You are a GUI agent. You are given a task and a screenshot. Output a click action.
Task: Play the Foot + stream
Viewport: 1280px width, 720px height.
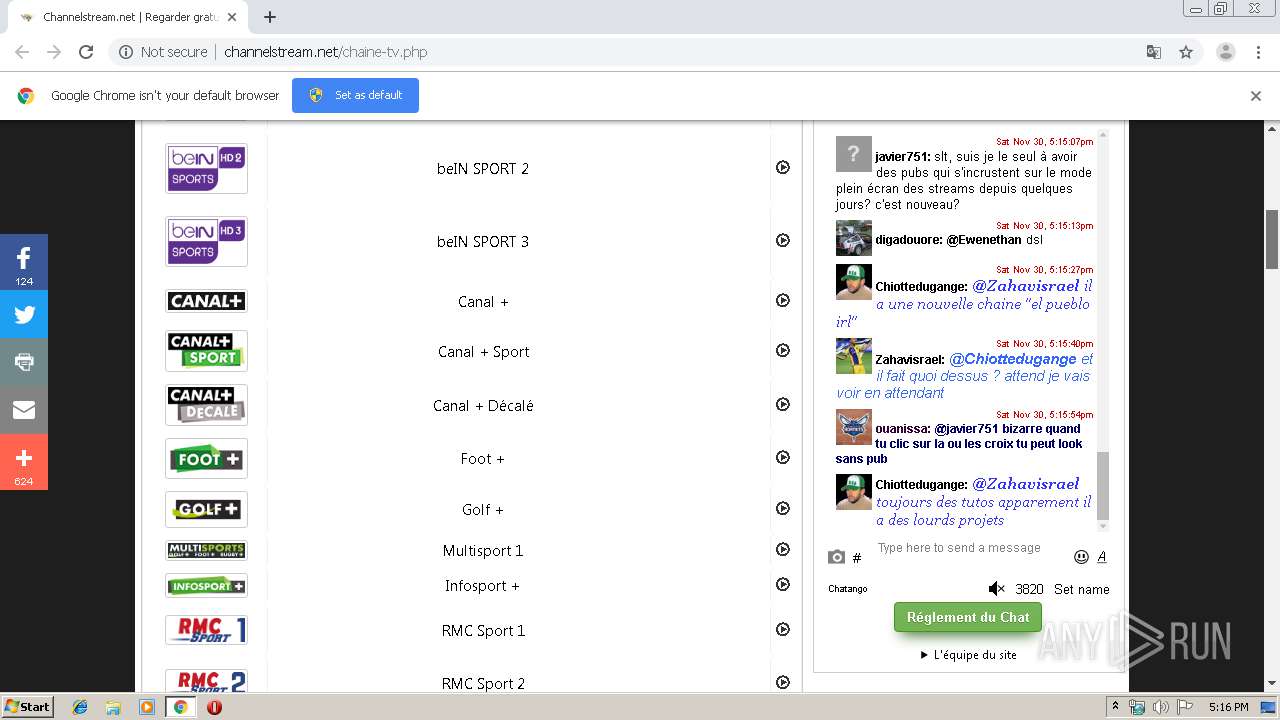click(x=783, y=458)
